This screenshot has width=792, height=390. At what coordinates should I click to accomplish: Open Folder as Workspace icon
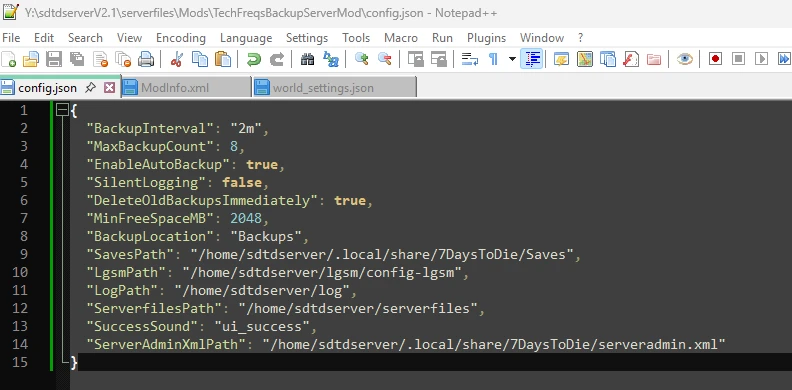(654, 59)
